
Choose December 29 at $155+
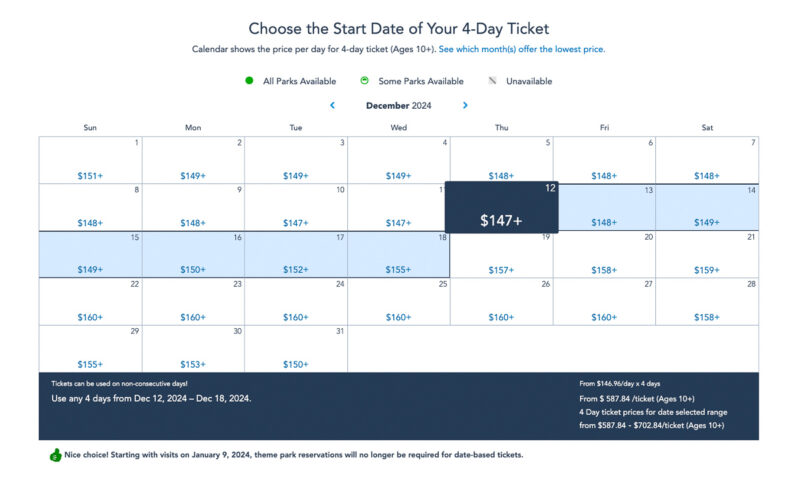point(90,349)
